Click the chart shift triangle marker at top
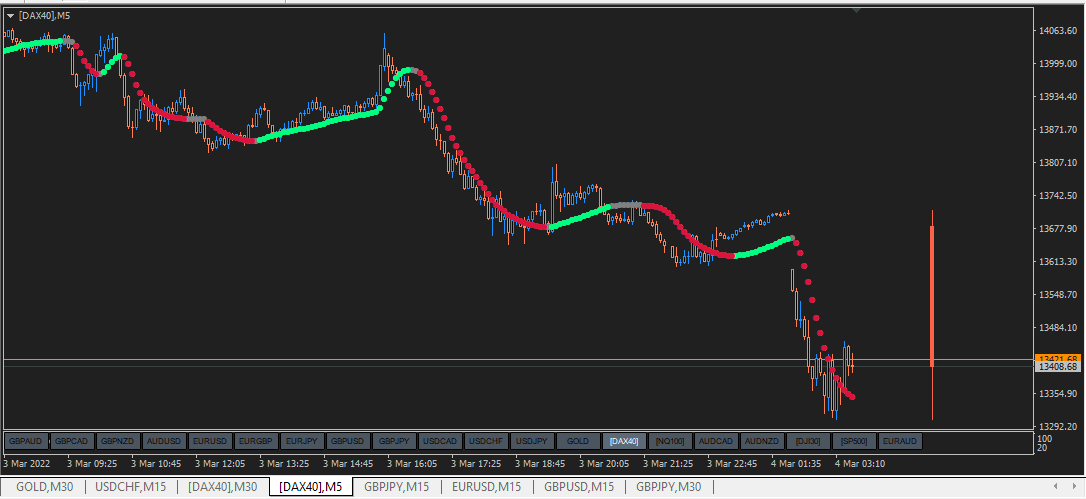1086x499 pixels. coord(857,10)
